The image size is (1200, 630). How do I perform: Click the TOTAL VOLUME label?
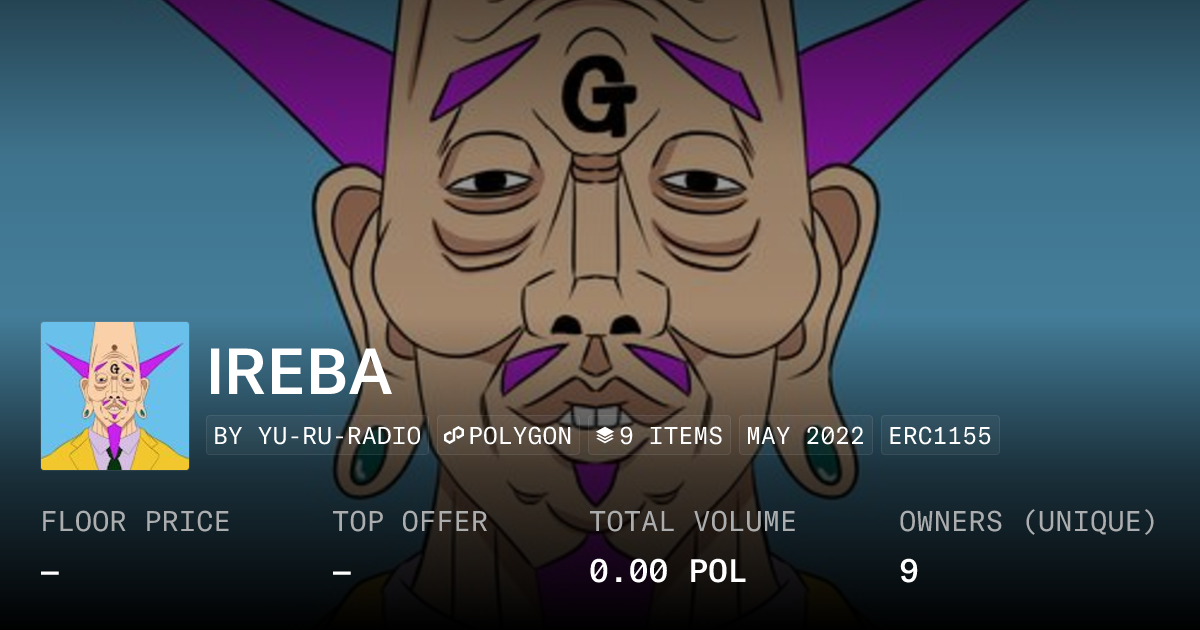tap(692, 522)
